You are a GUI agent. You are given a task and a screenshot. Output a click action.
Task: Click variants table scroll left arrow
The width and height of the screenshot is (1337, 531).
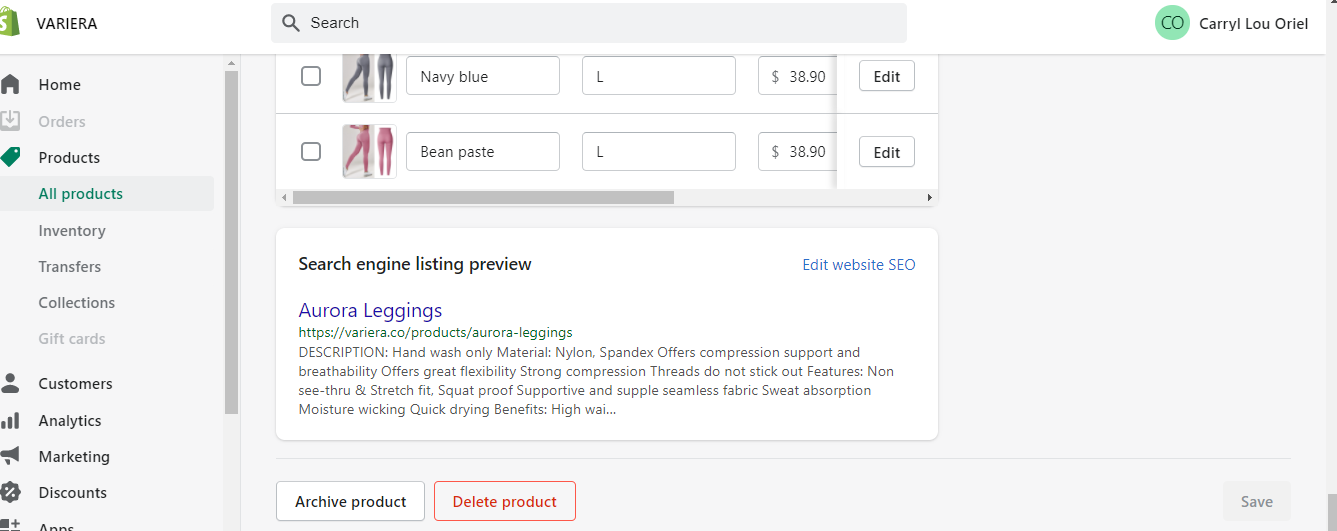coord(284,197)
